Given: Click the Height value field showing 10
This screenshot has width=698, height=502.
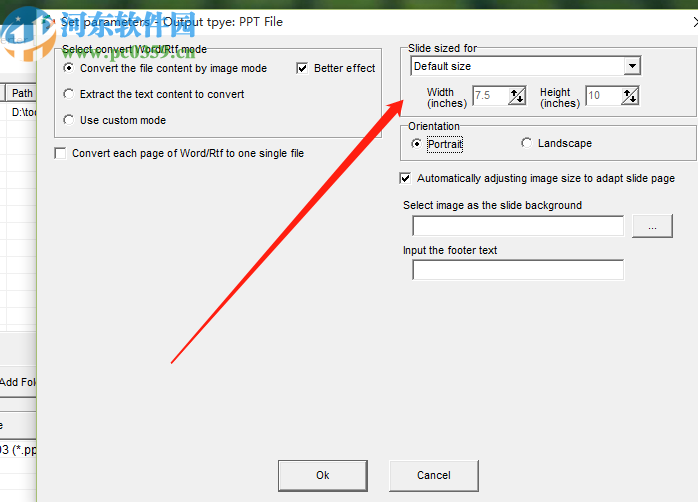Looking at the screenshot, I should 603,96.
